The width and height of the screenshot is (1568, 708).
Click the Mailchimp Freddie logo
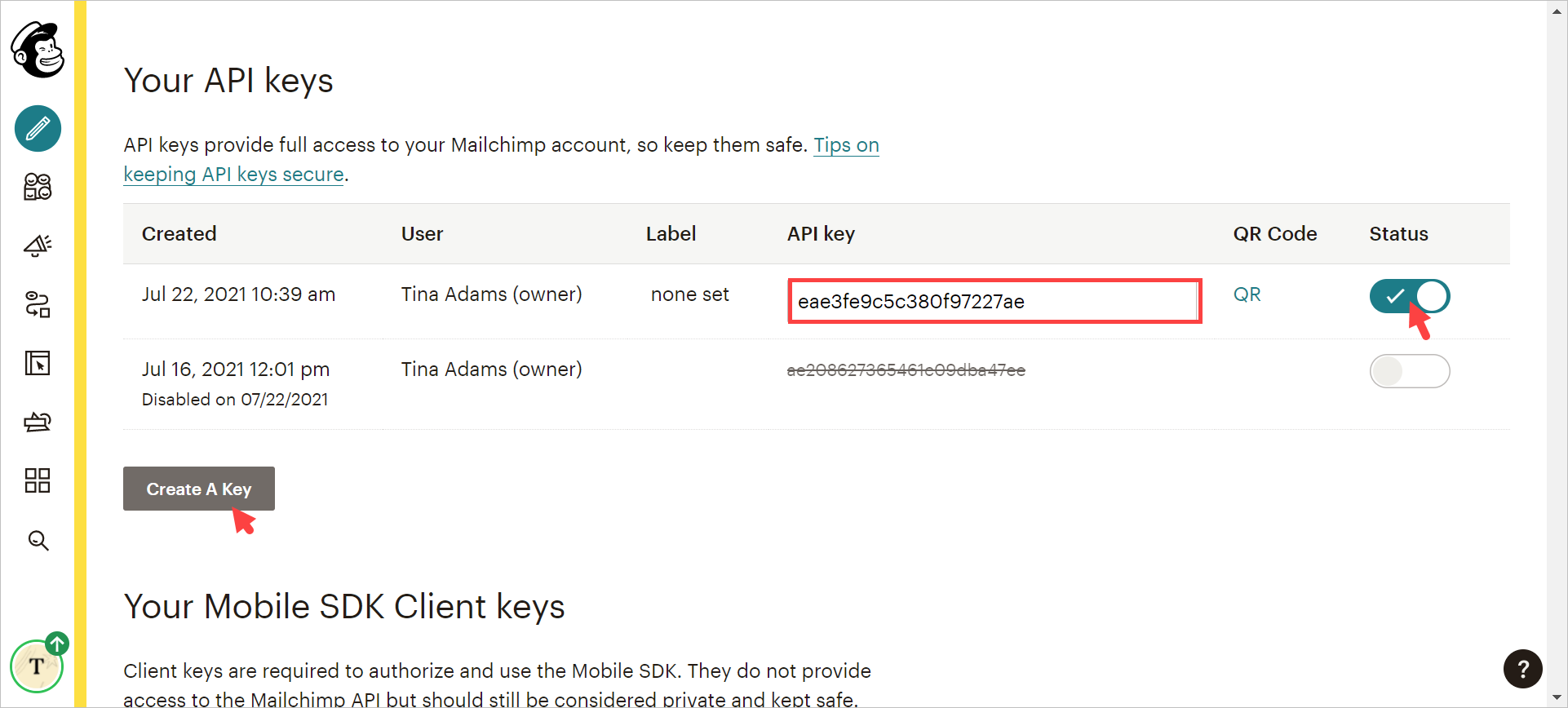[38, 50]
